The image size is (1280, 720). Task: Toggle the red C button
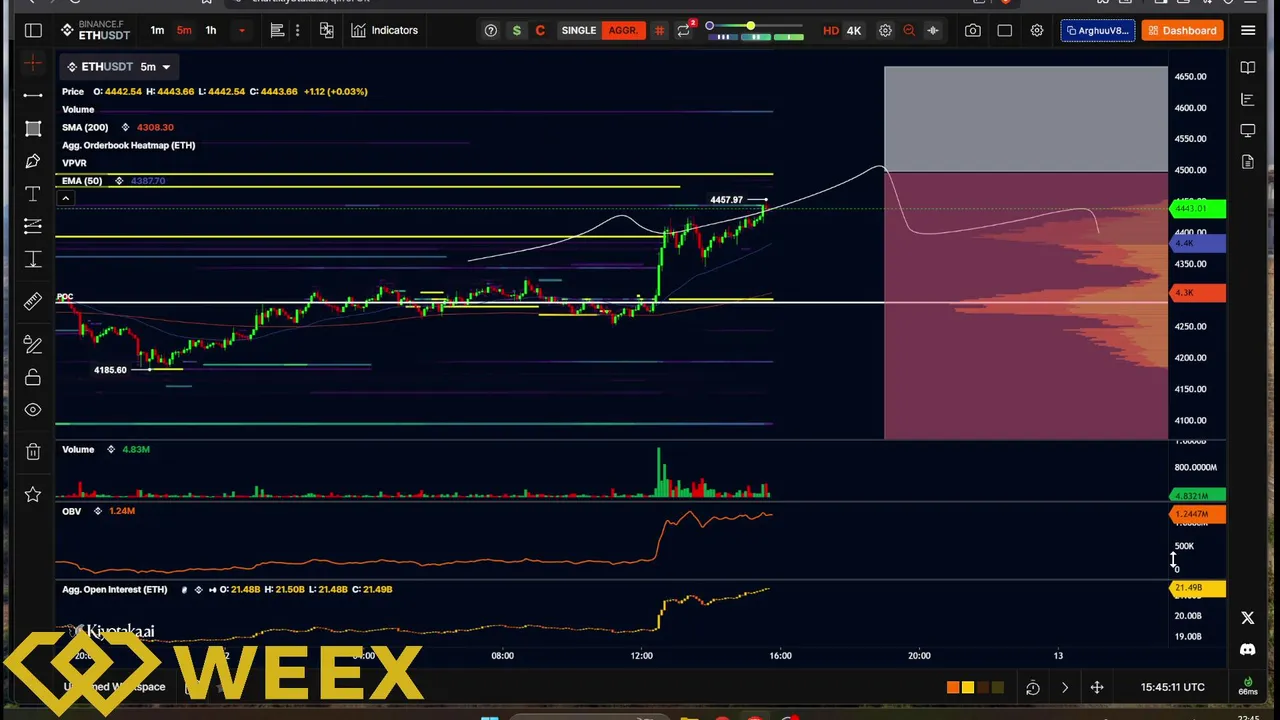(x=540, y=30)
